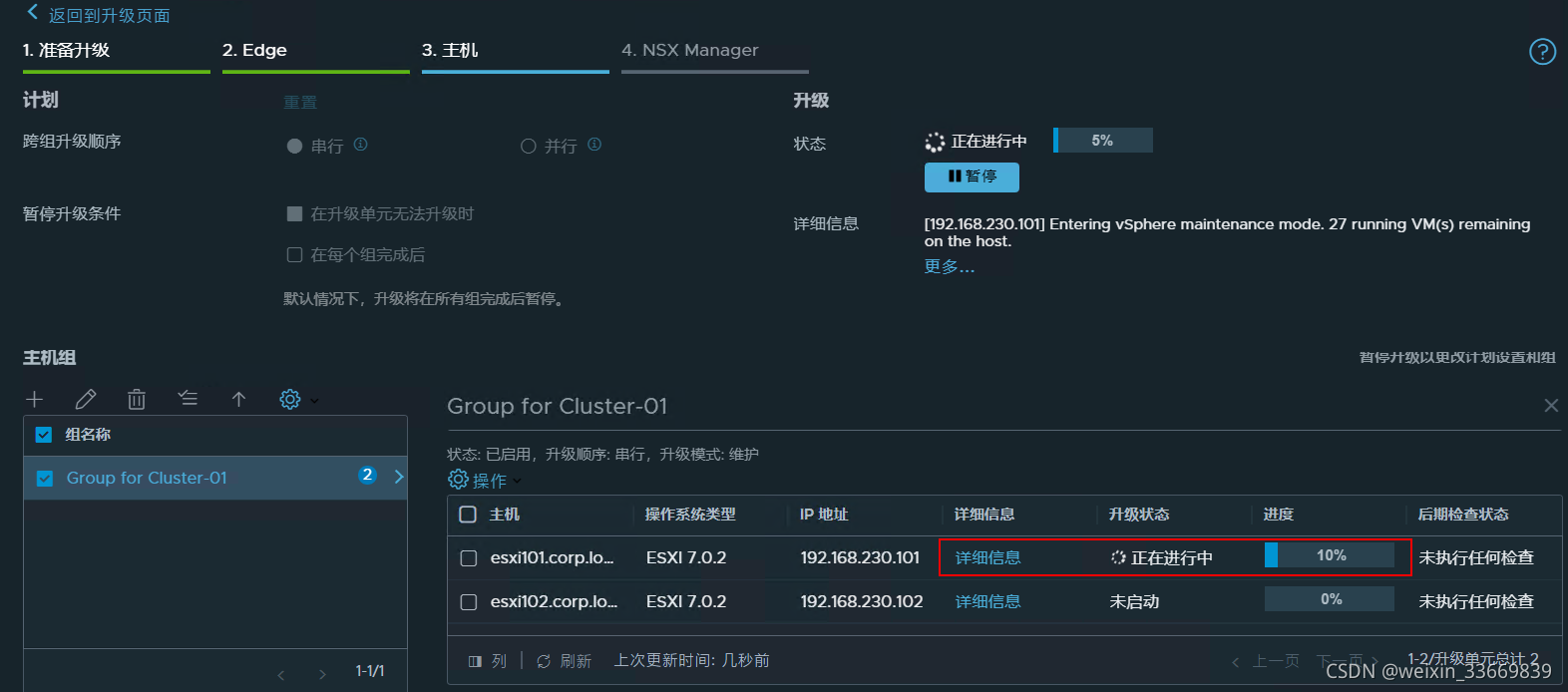Close the Group for Cluster-01 panel
The width and height of the screenshot is (1568, 692).
pyautogui.click(x=1550, y=406)
